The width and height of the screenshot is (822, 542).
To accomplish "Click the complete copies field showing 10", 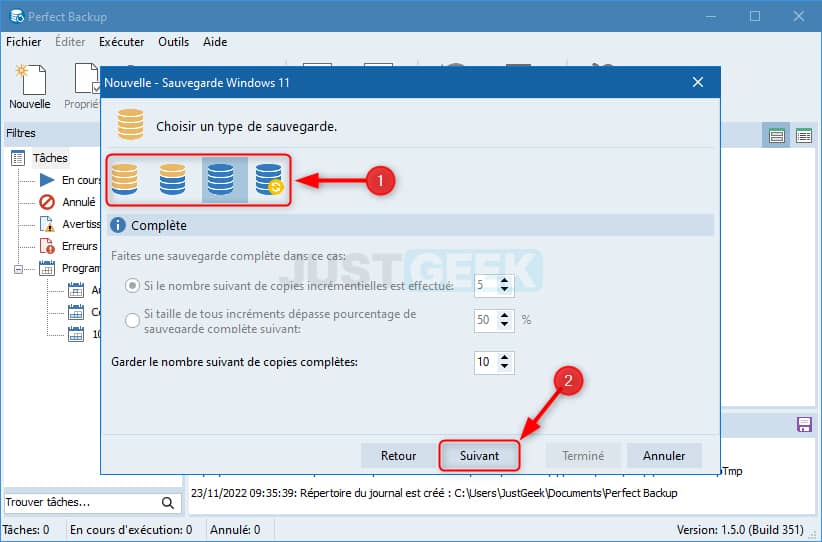I will coord(486,362).
